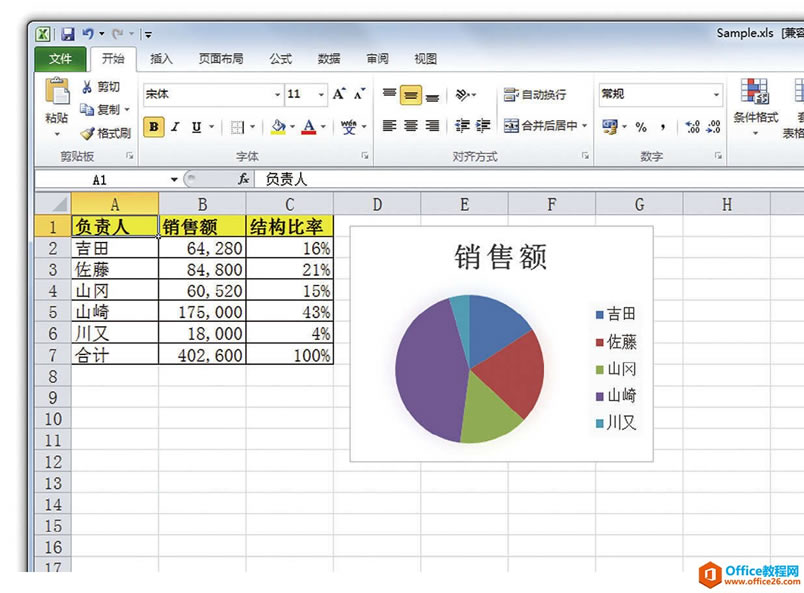Open underline style dropdown arrow

[211, 127]
